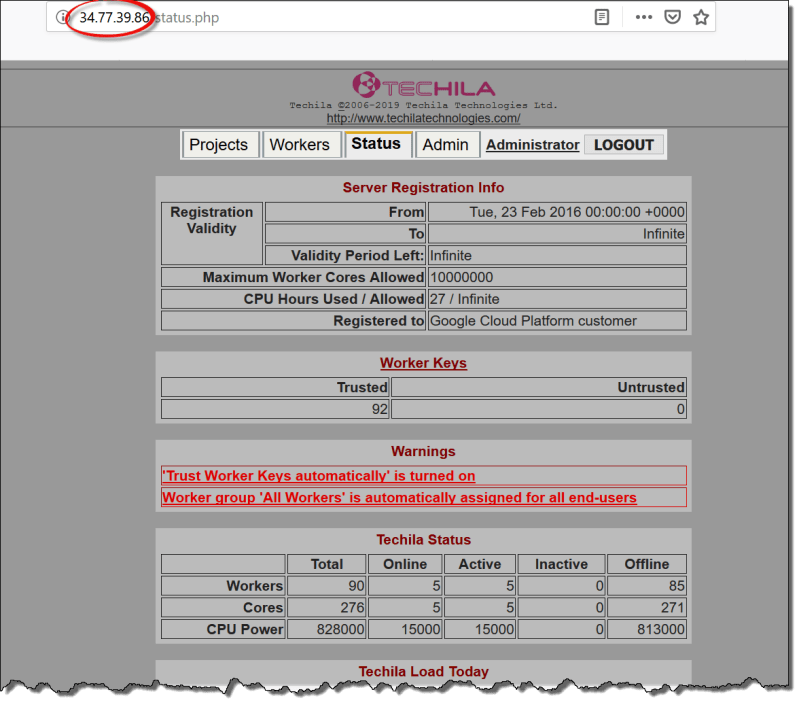799x709 pixels.
Task: Click the CPU Power Offline value 813000
Action: point(661,629)
